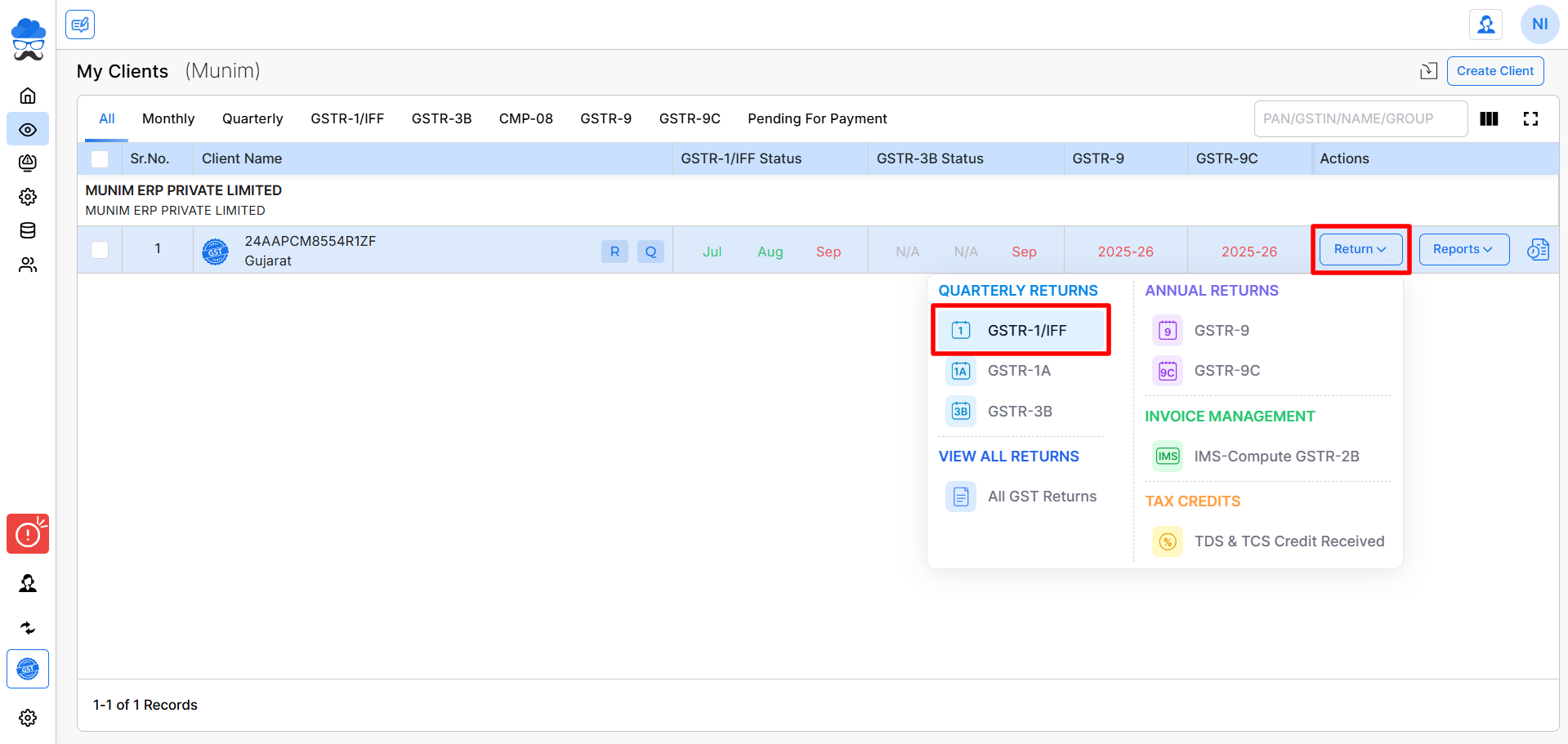
Task: Open the NI profile avatar menu
Action: [x=1539, y=25]
